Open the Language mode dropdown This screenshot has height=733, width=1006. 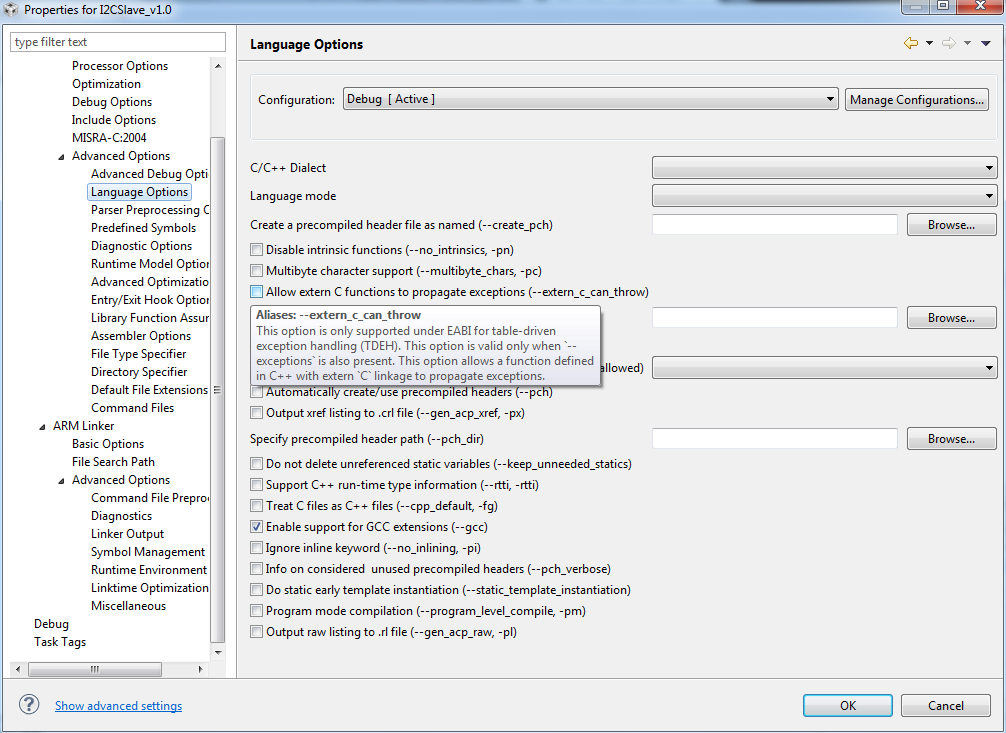pyautogui.click(x=824, y=196)
